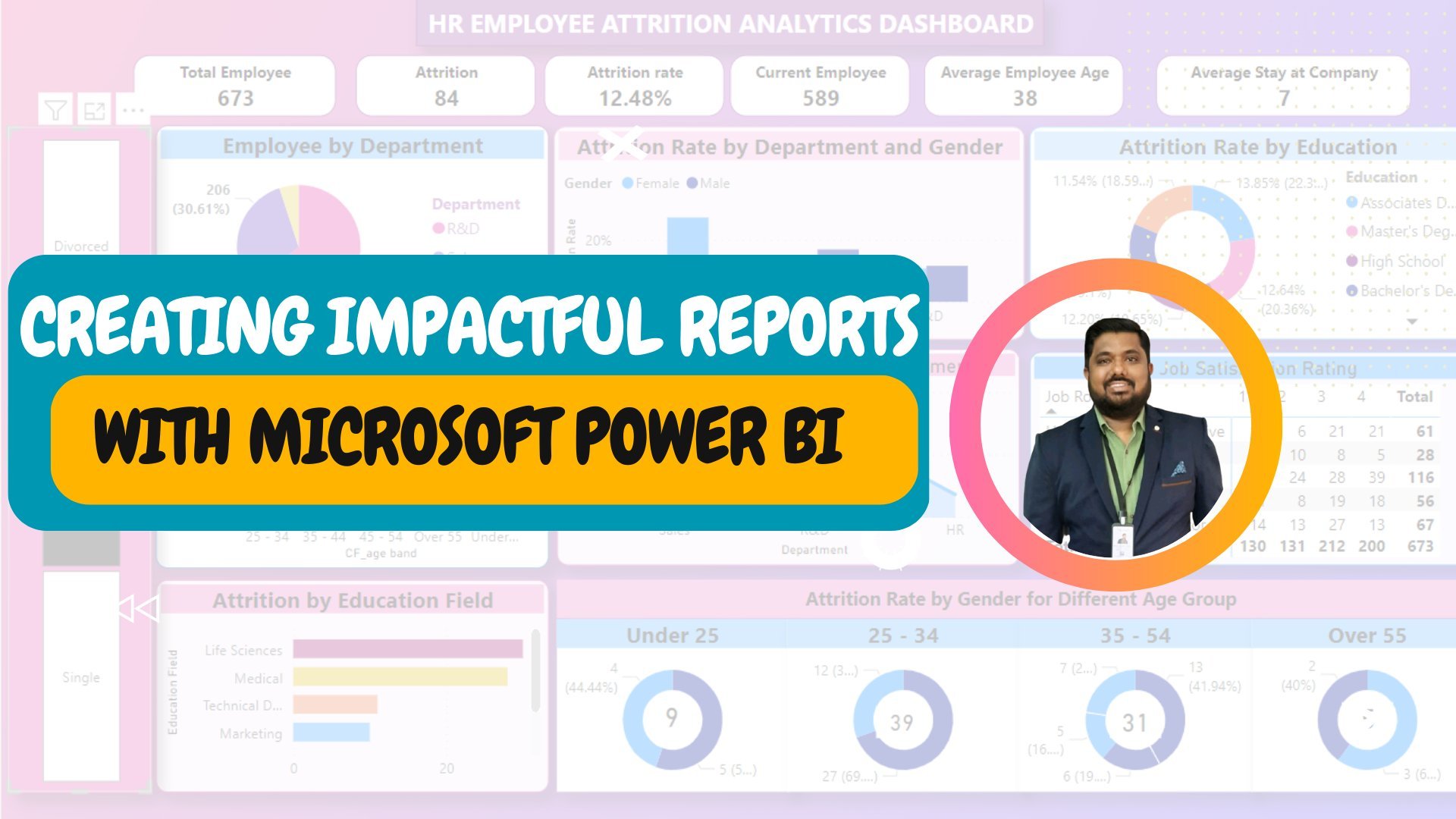Click the ellipsis more options icon
Screen dimensions: 1456x819
(130, 108)
